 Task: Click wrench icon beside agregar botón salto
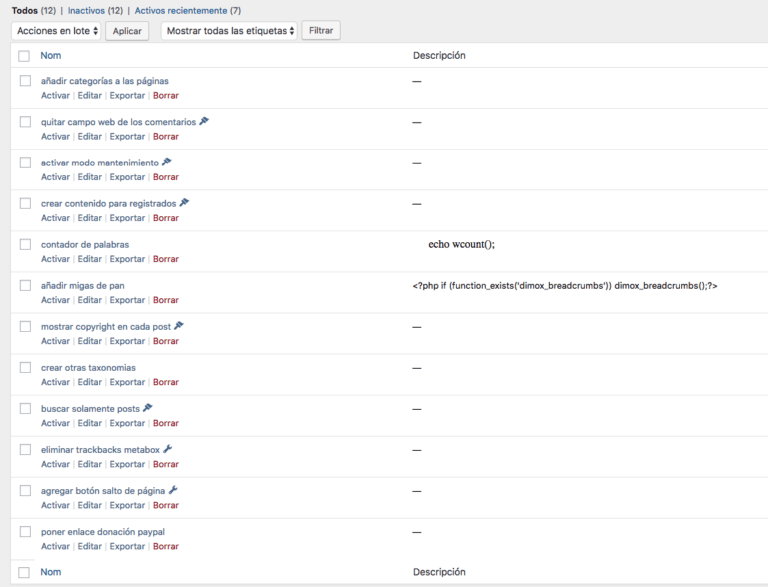pos(173,490)
